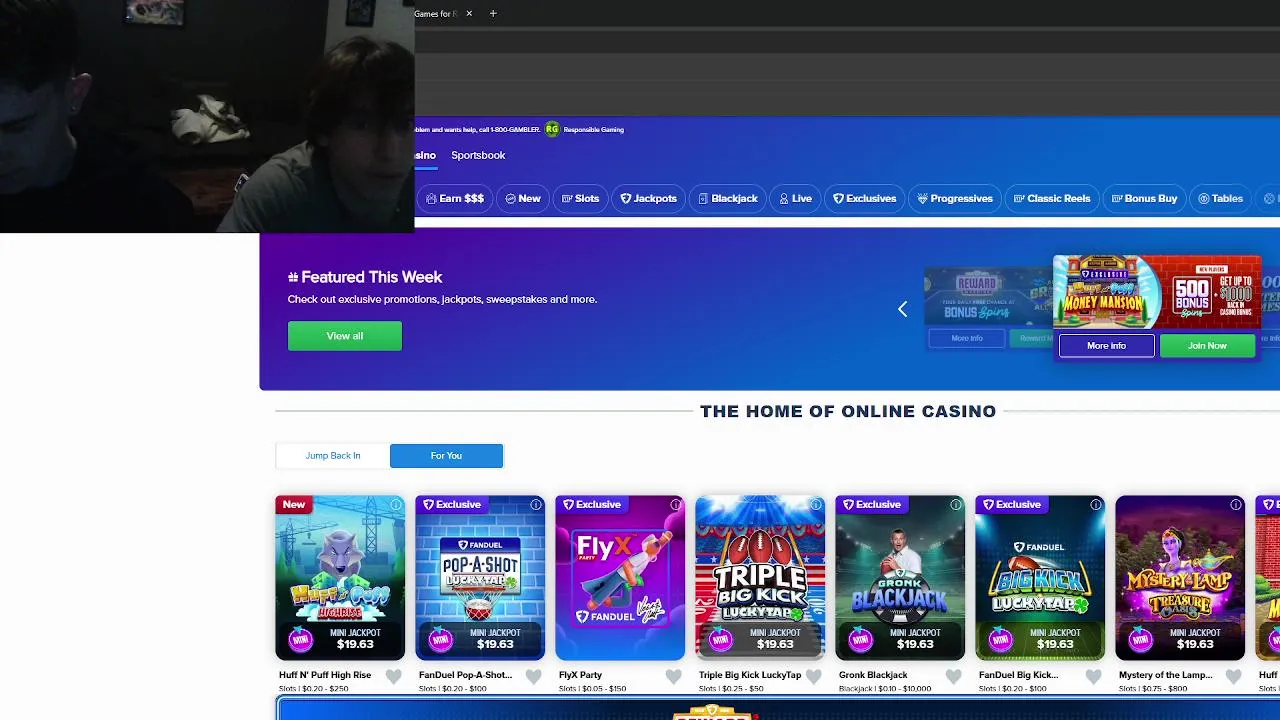Open Huff N' Puff High Rise game tile
This screenshot has width=1280, height=720.
pos(340,578)
